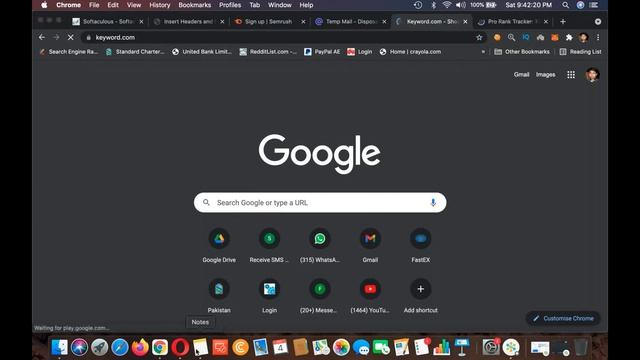Open the Reading List panel
This screenshot has height=360, width=640.
(x=580, y=52)
